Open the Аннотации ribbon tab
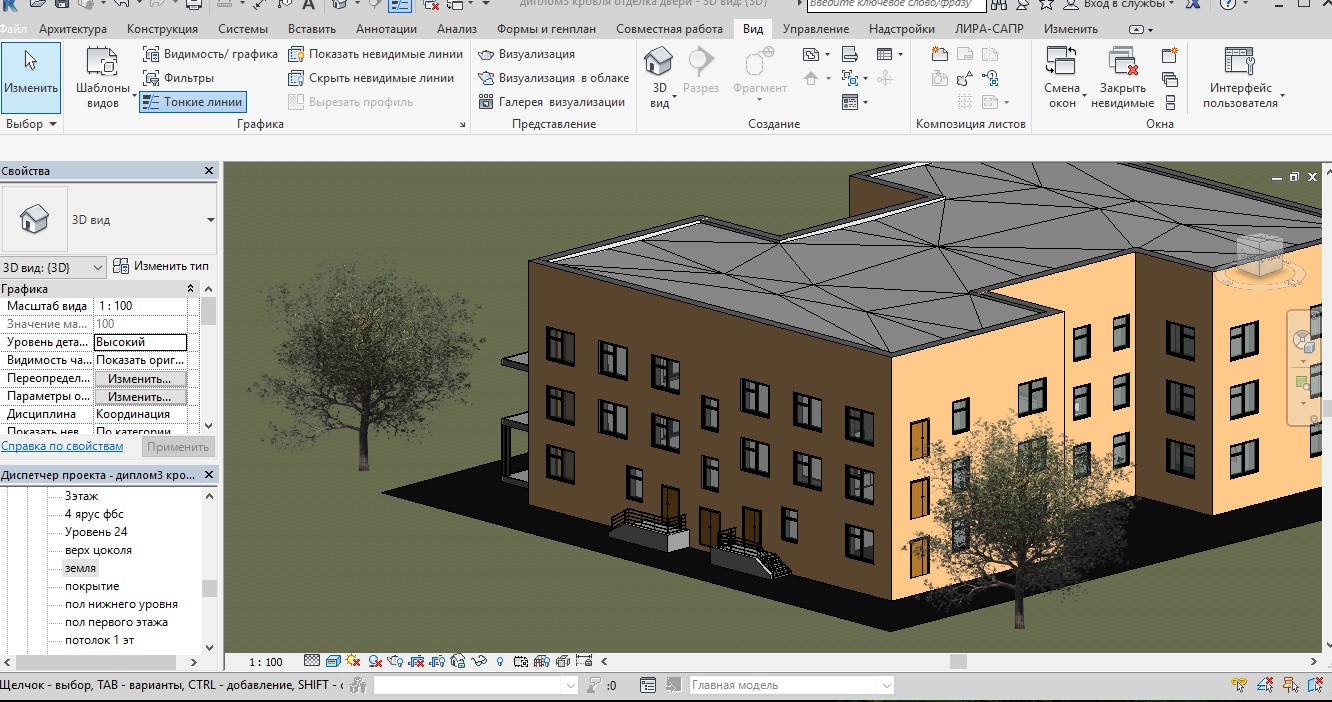The height and width of the screenshot is (702, 1332). [386, 29]
